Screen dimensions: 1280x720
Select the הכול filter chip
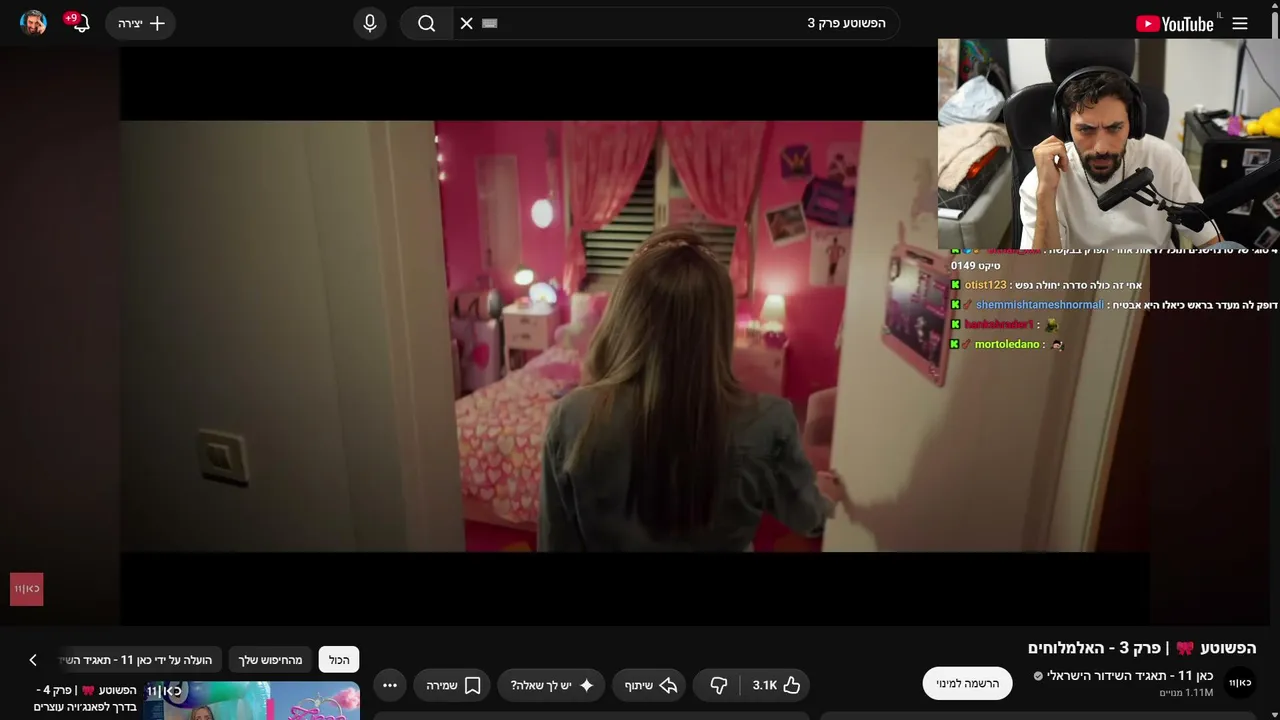[x=339, y=660]
